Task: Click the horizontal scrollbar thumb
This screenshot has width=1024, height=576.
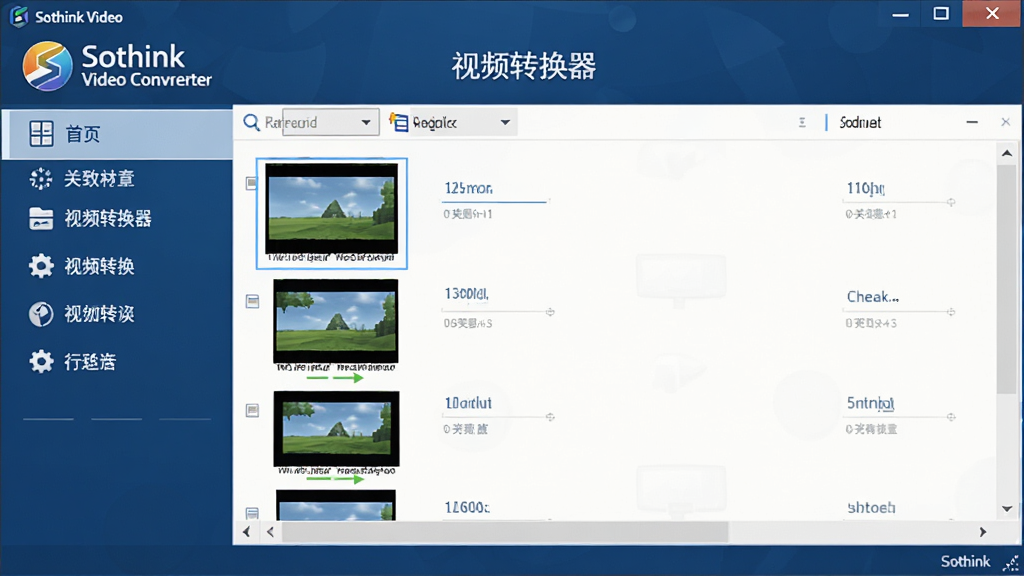Action: (505, 532)
